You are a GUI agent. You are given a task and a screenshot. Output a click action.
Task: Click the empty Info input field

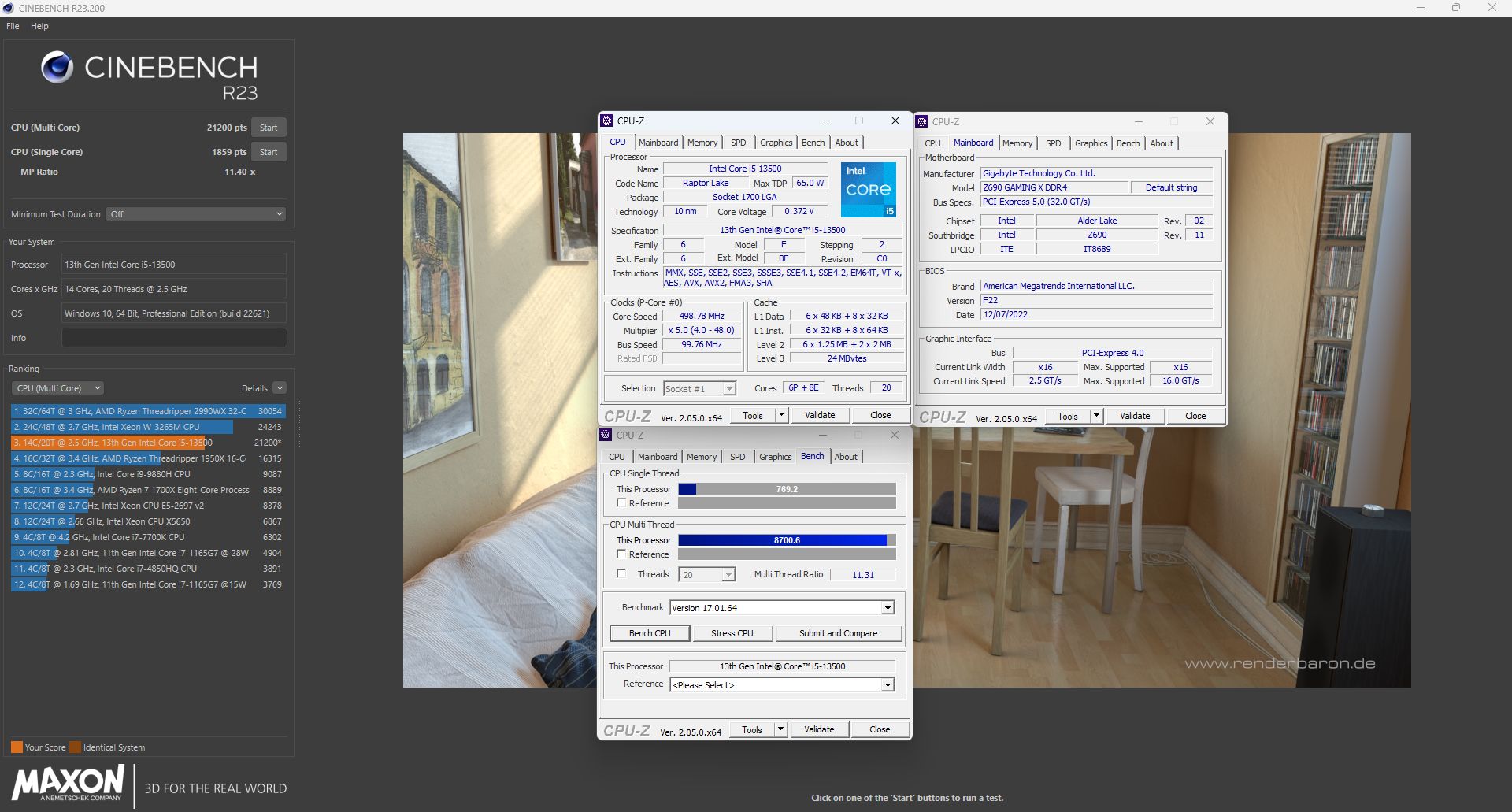[x=174, y=338]
